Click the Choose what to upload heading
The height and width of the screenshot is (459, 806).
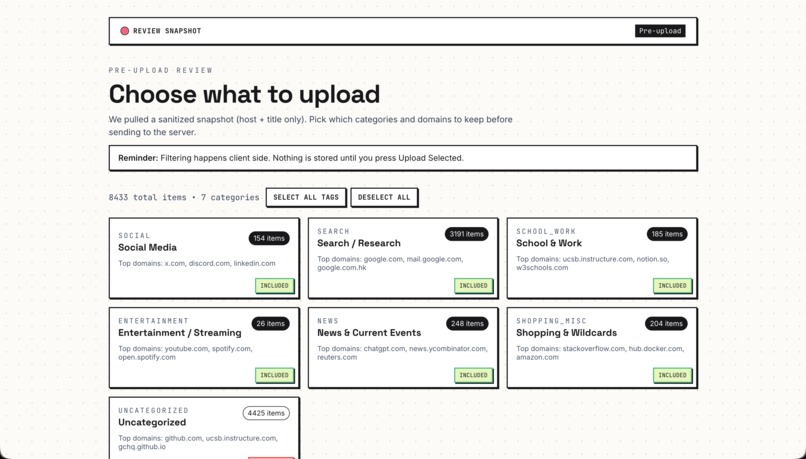point(244,94)
